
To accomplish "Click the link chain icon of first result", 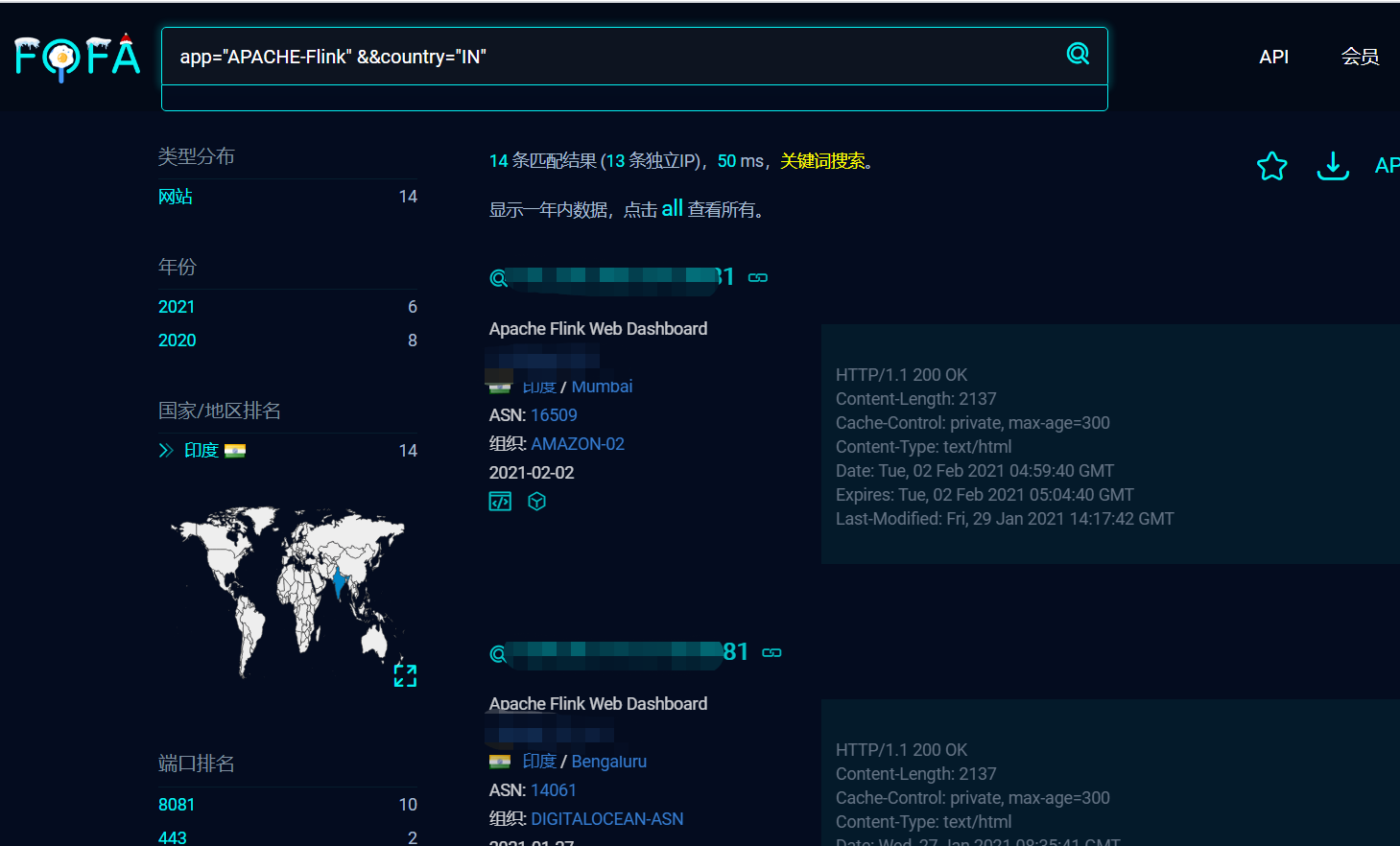I will coord(758,277).
